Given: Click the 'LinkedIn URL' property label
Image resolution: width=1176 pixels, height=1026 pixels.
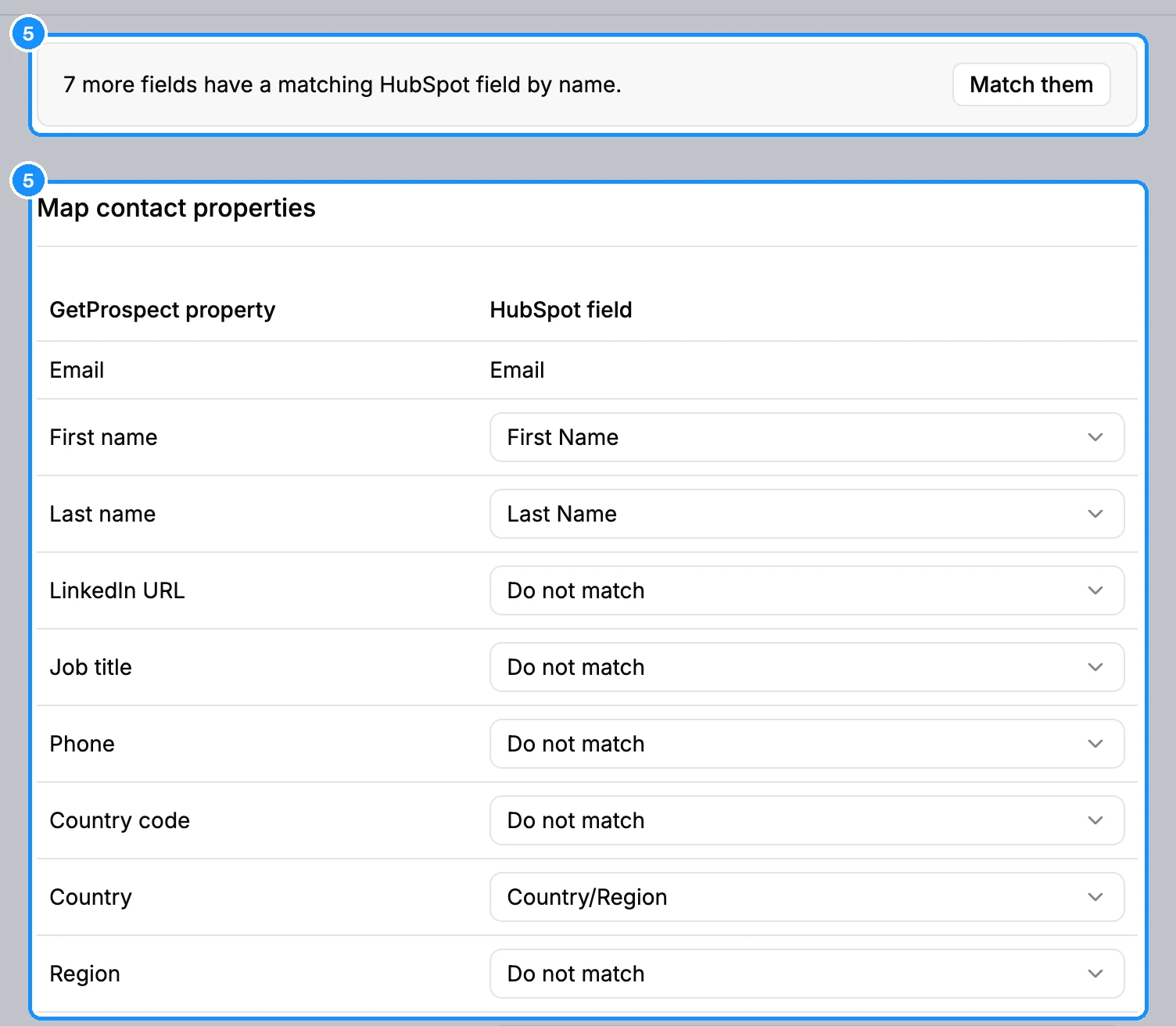Looking at the screenshot, I should [x=117, y=590].
